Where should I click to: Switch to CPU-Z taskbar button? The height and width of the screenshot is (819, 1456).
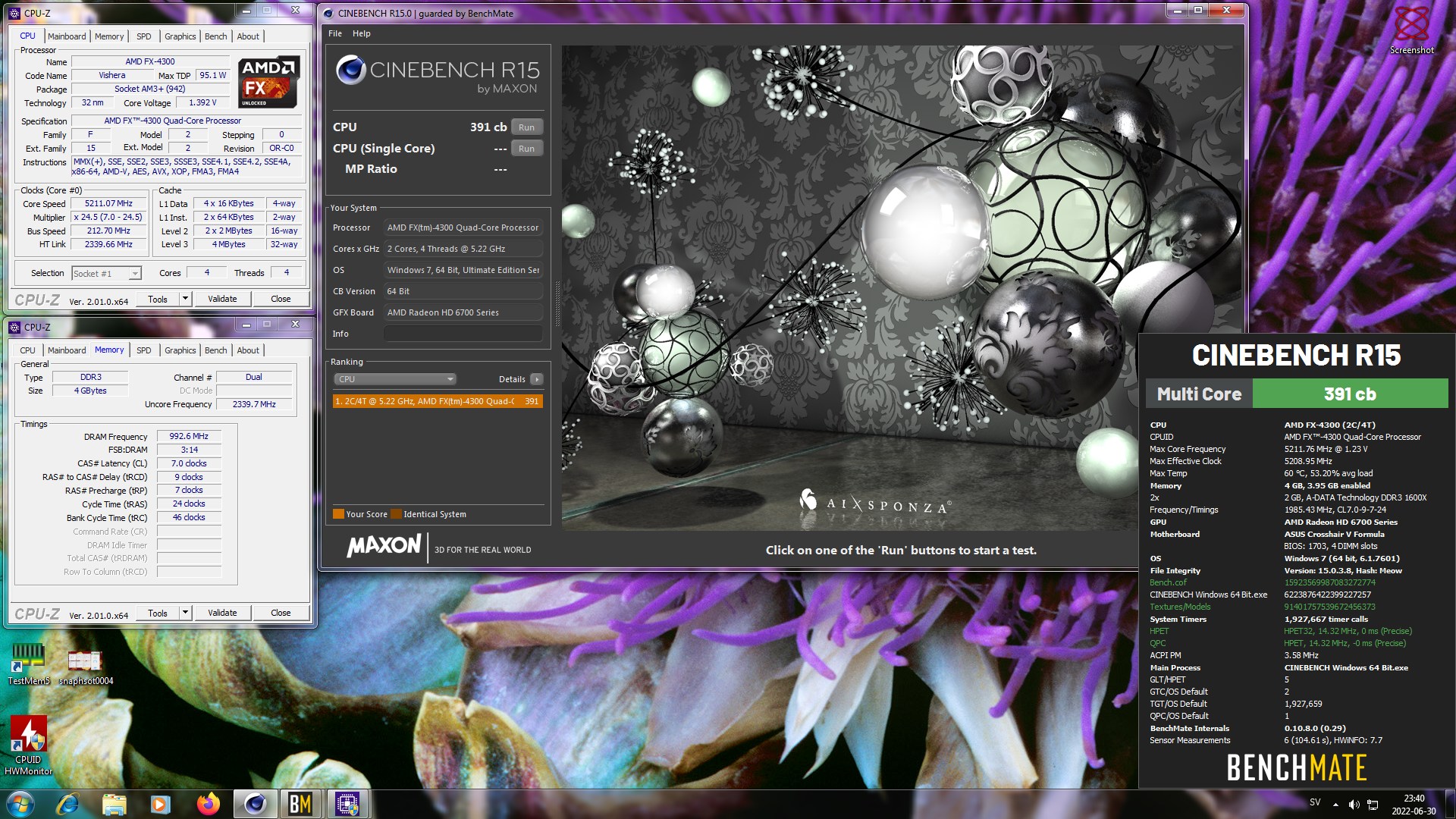(347, 804)
